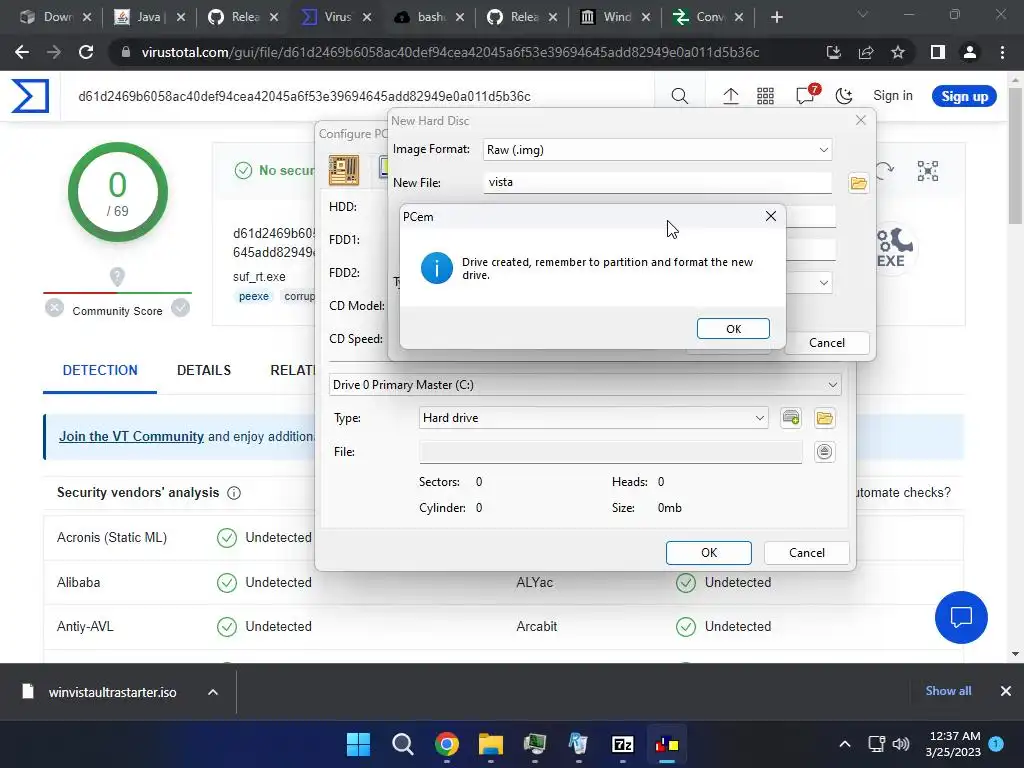This screenshot has height=768, width=1024.
Task: Open 7-Zip from taskbar
Action: 623,744
